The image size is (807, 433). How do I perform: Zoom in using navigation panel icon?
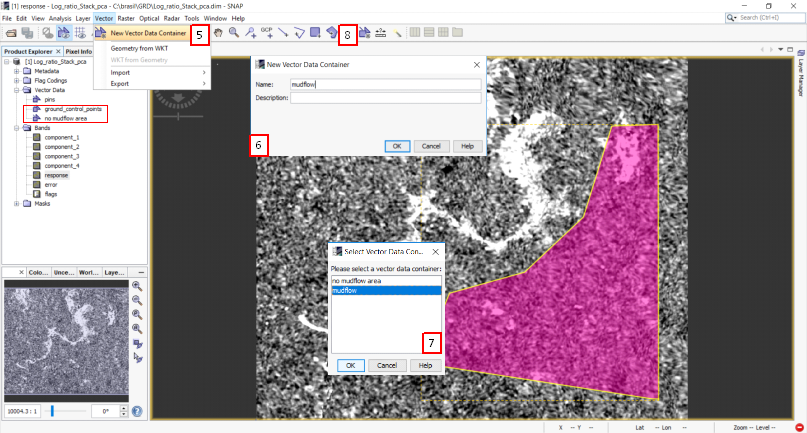tap(137, 286)
